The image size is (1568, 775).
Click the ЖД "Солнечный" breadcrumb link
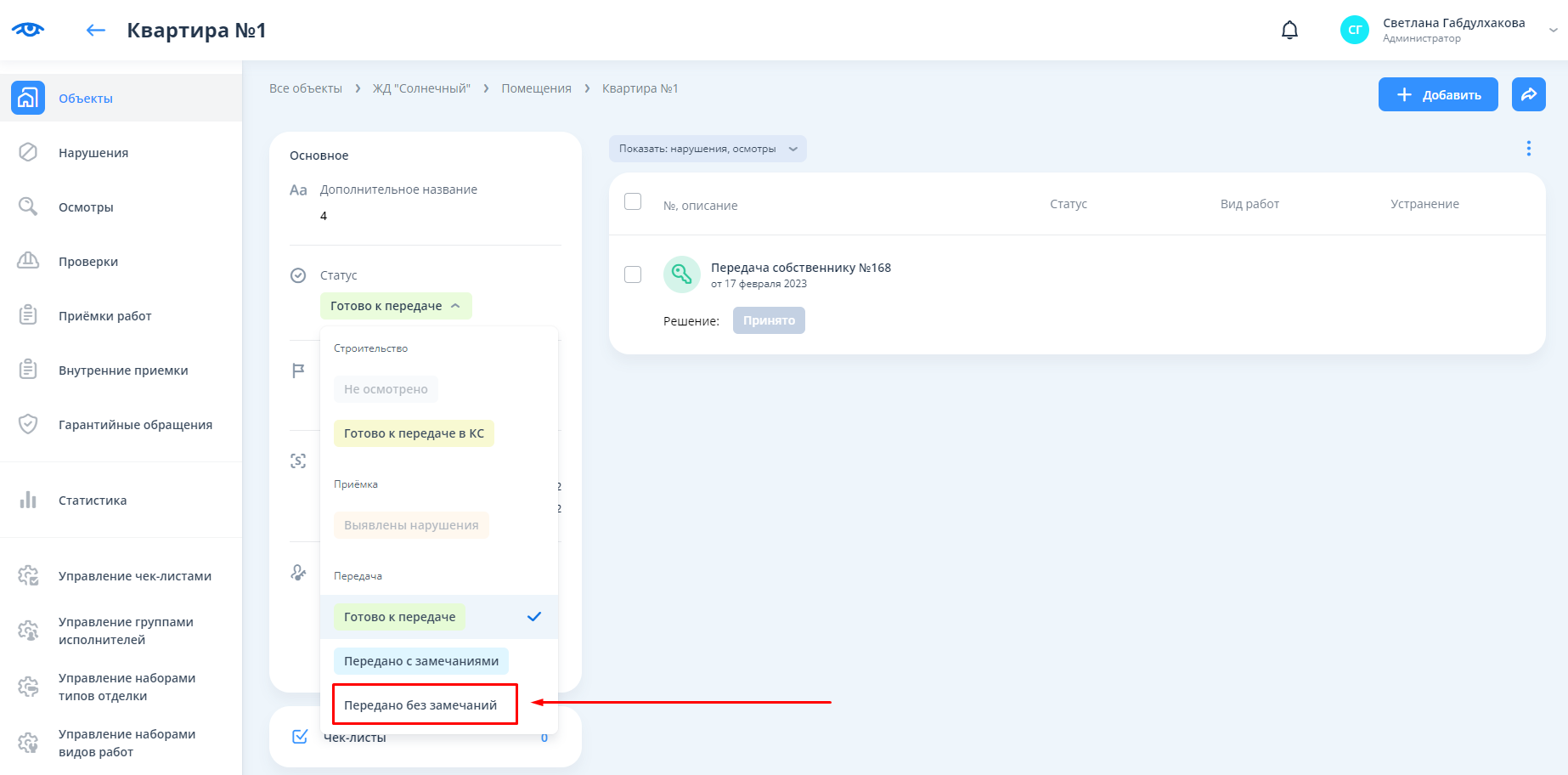point(421,88)
